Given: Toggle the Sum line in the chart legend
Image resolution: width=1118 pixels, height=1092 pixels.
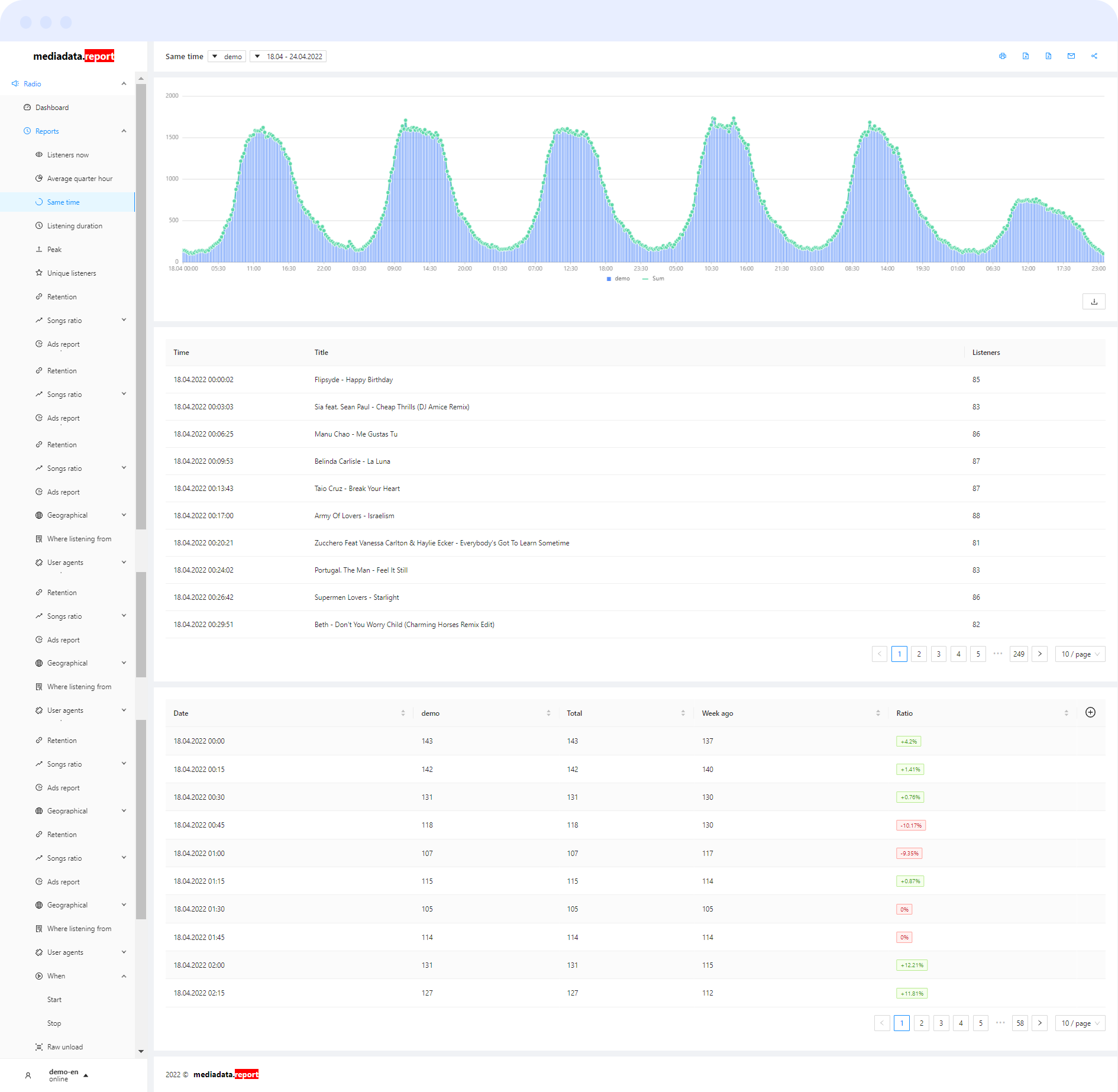Looking at the screenshot, I should (x=654, y=279).
